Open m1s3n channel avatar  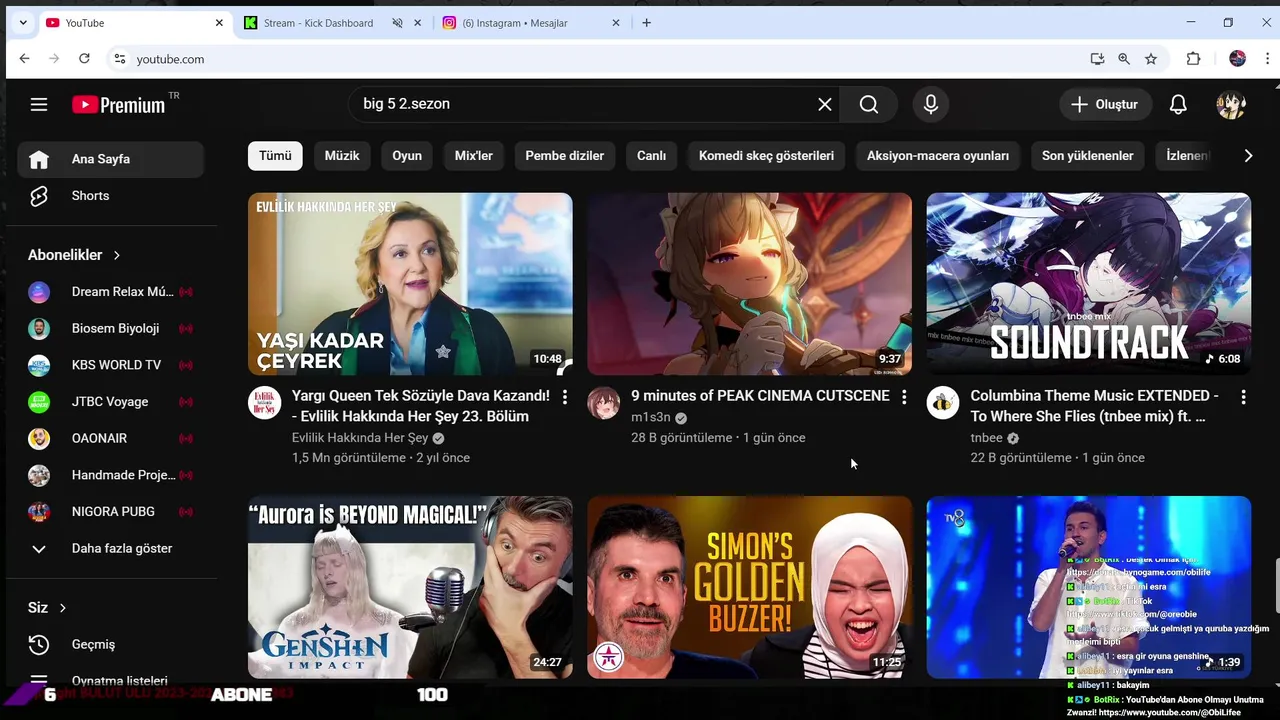pyautogui.click(x=604, y=403)
